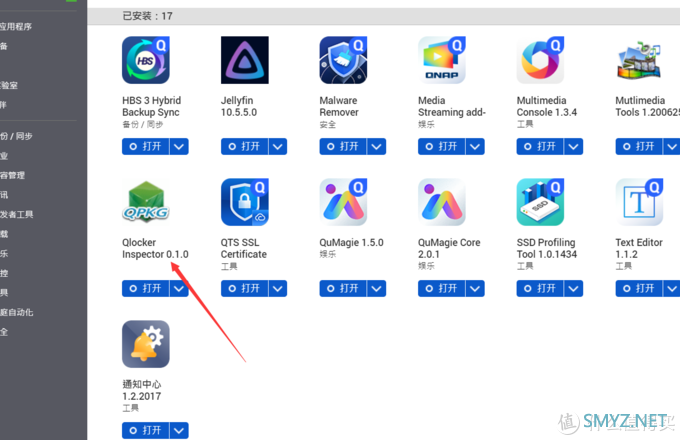Open Text Editor dropdown arrow
The image size is (680, 440).
pyautogui.click(x=672, y=288)
